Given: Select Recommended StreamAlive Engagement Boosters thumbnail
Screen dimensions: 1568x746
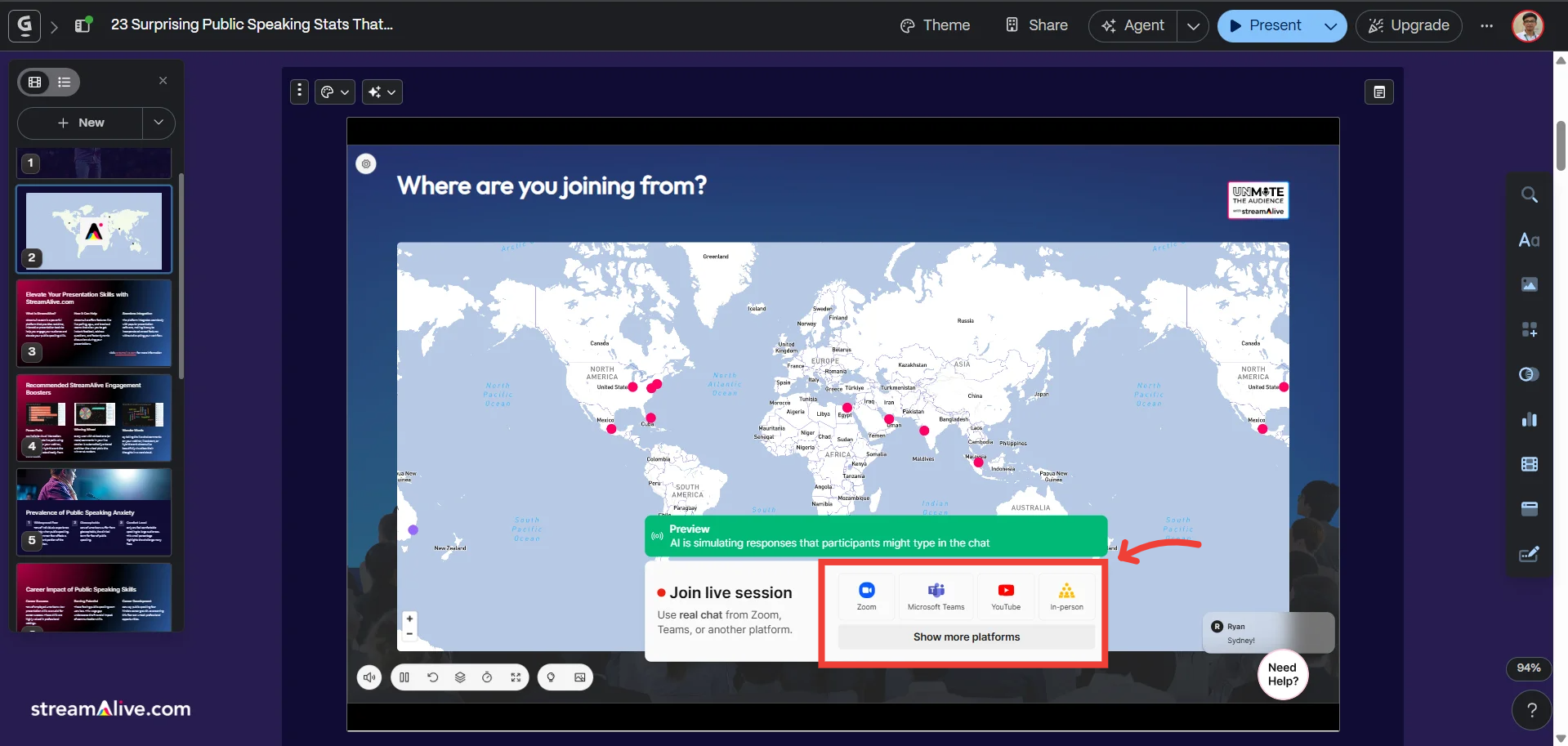Looking at the screenshot, I should pyautogui.click(x=94, y=418).
